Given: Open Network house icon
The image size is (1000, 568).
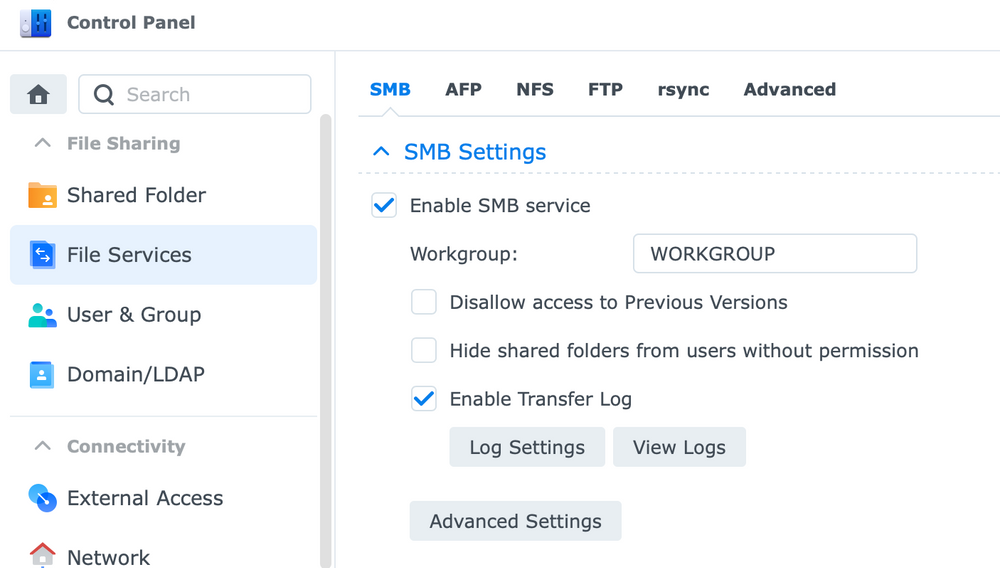Looking at the screenshot, I should (43, 555).
